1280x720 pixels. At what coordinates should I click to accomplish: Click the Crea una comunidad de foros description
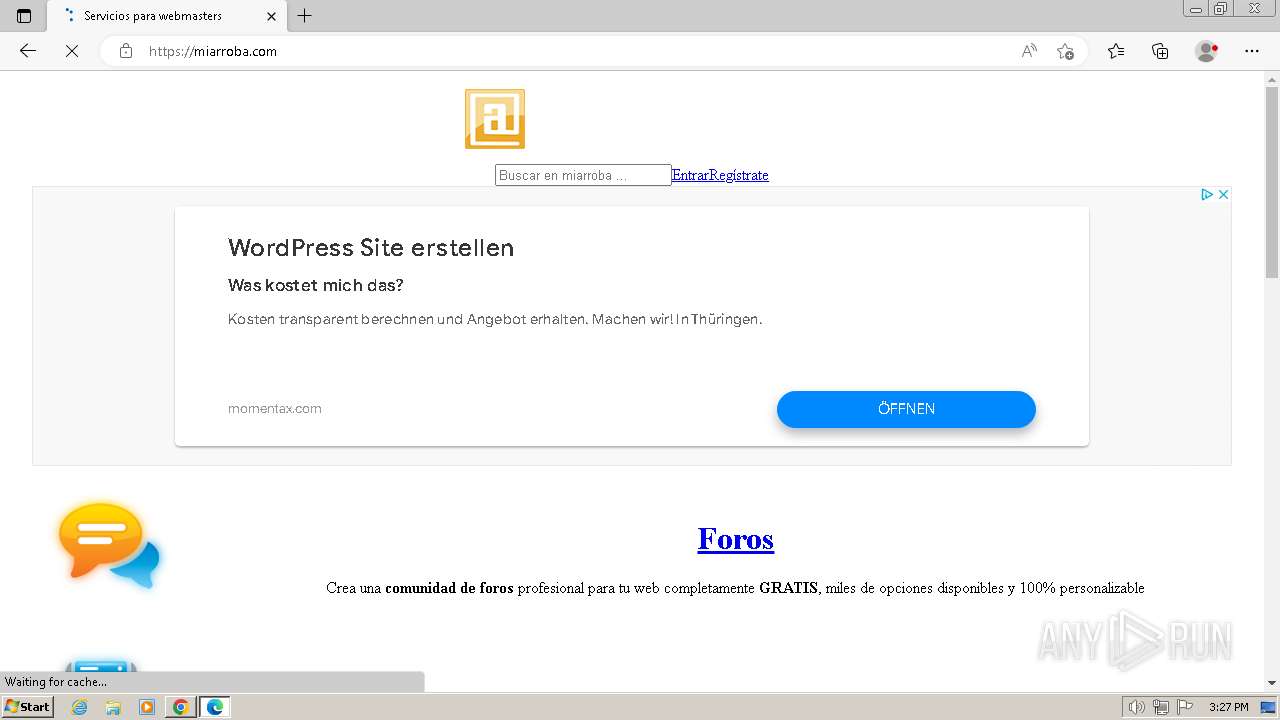click(735, 588)
